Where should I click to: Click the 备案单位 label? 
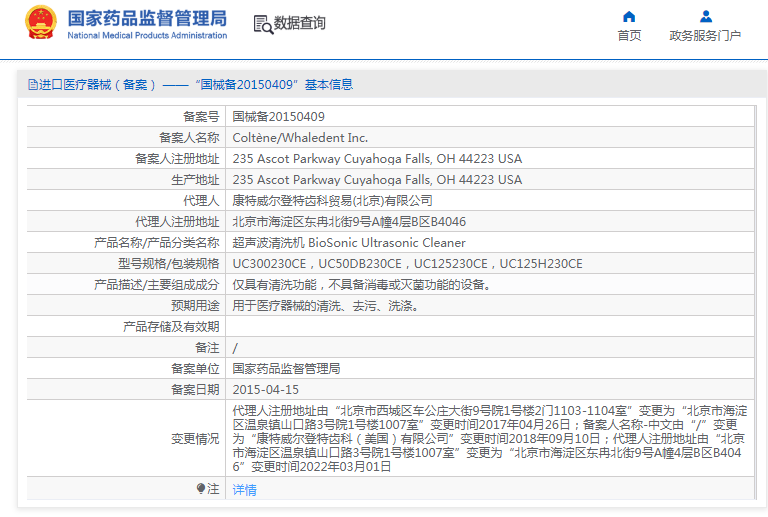pos(195,369)
